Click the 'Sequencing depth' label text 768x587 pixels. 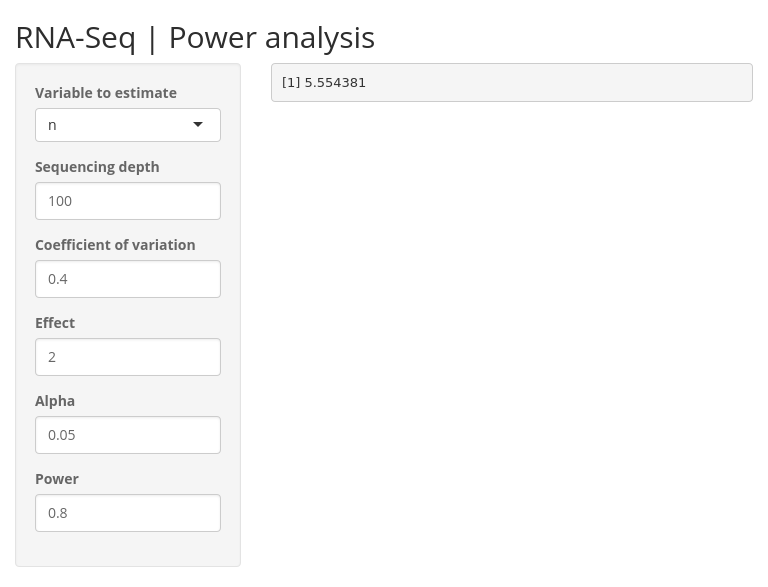[97, 167]
